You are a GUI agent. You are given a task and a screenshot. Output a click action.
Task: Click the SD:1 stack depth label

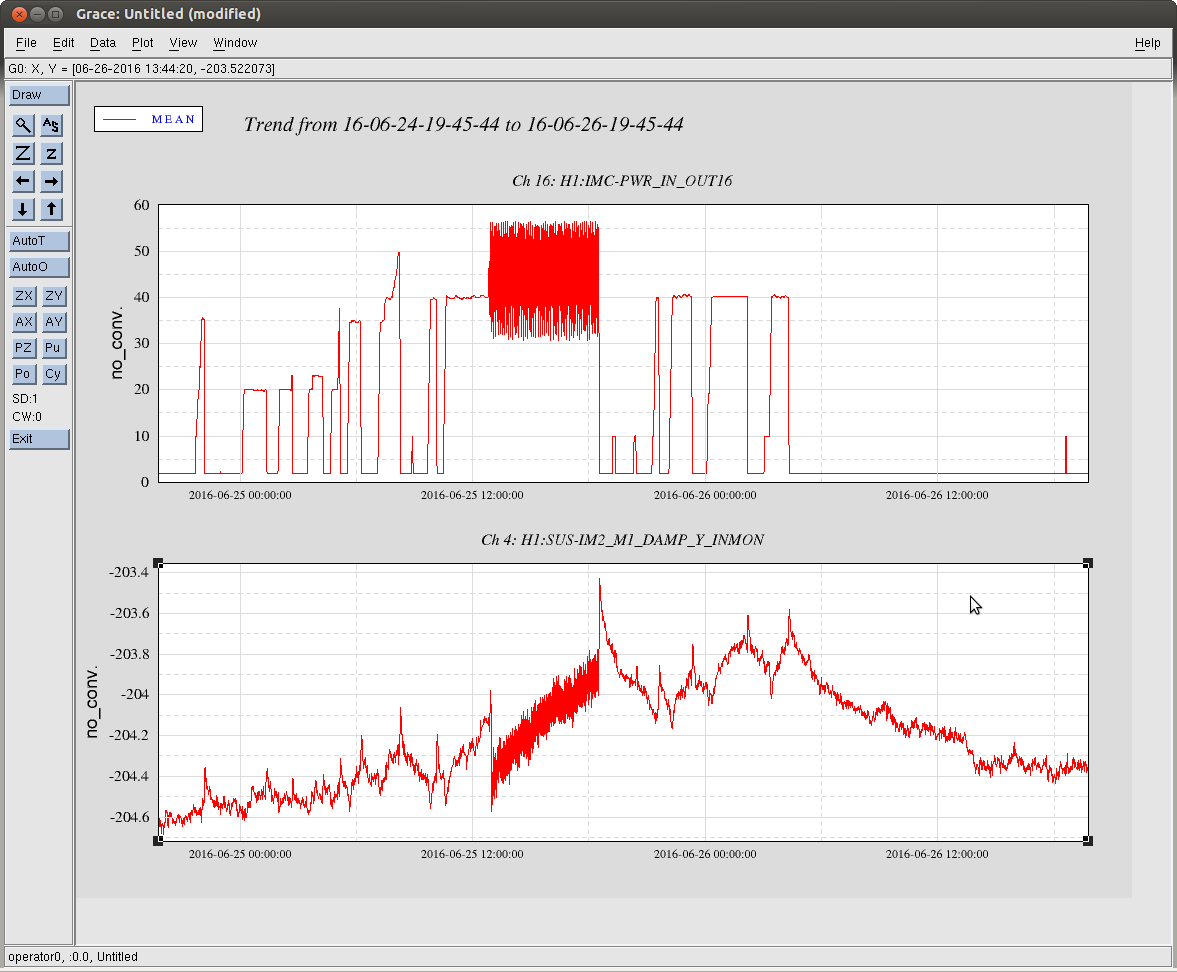coord(25,399)
